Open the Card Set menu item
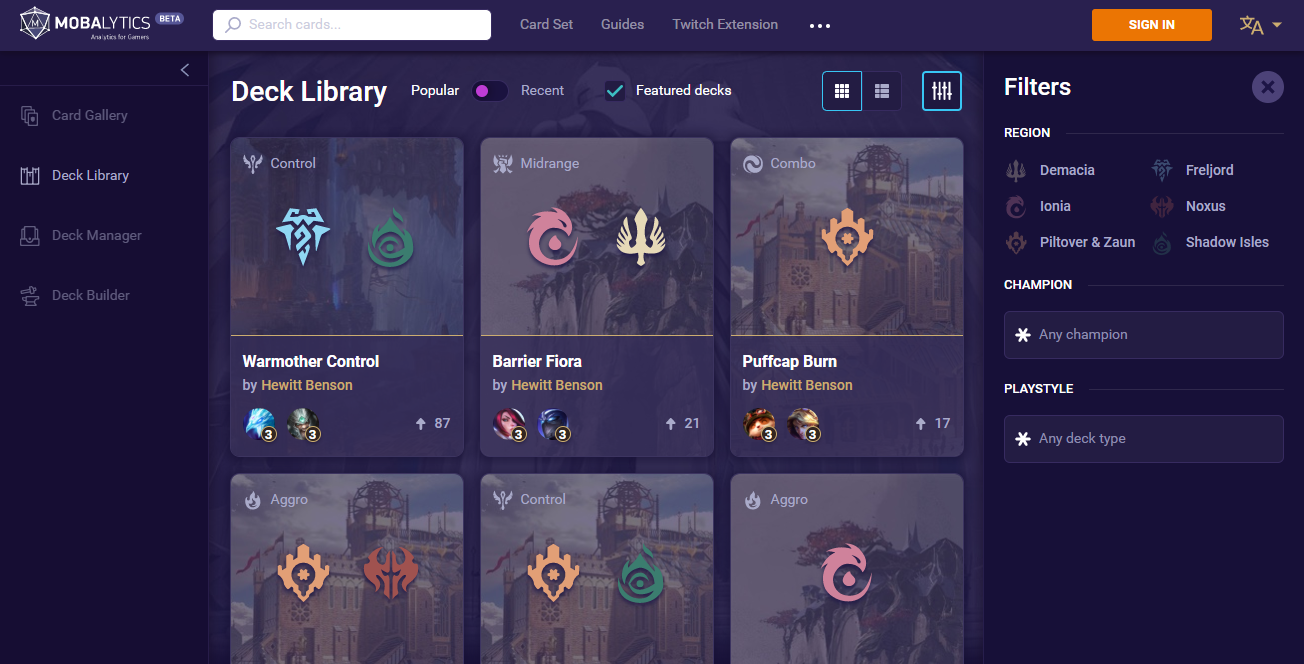 coord(547,25)
